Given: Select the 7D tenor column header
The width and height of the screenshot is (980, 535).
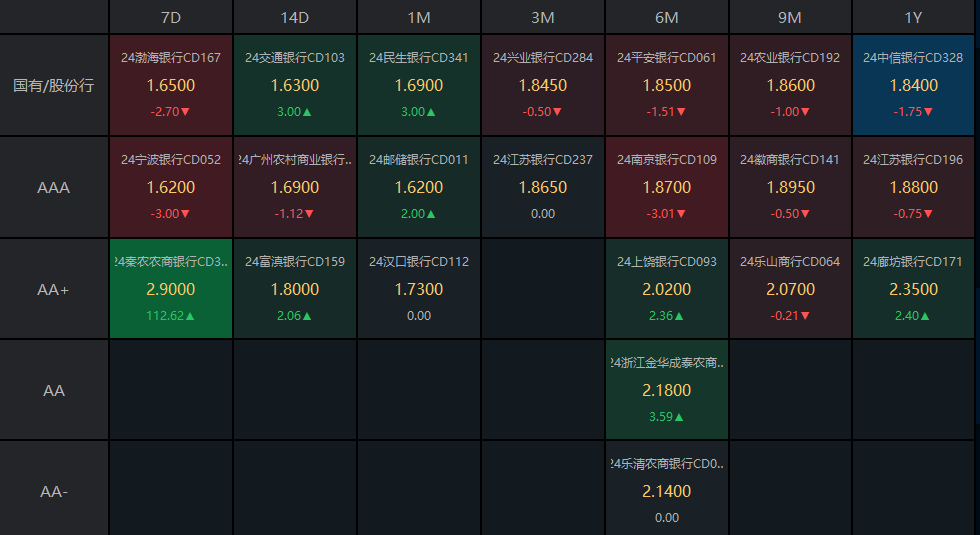Looking at the screenshot, I should [x=171, y=17].
